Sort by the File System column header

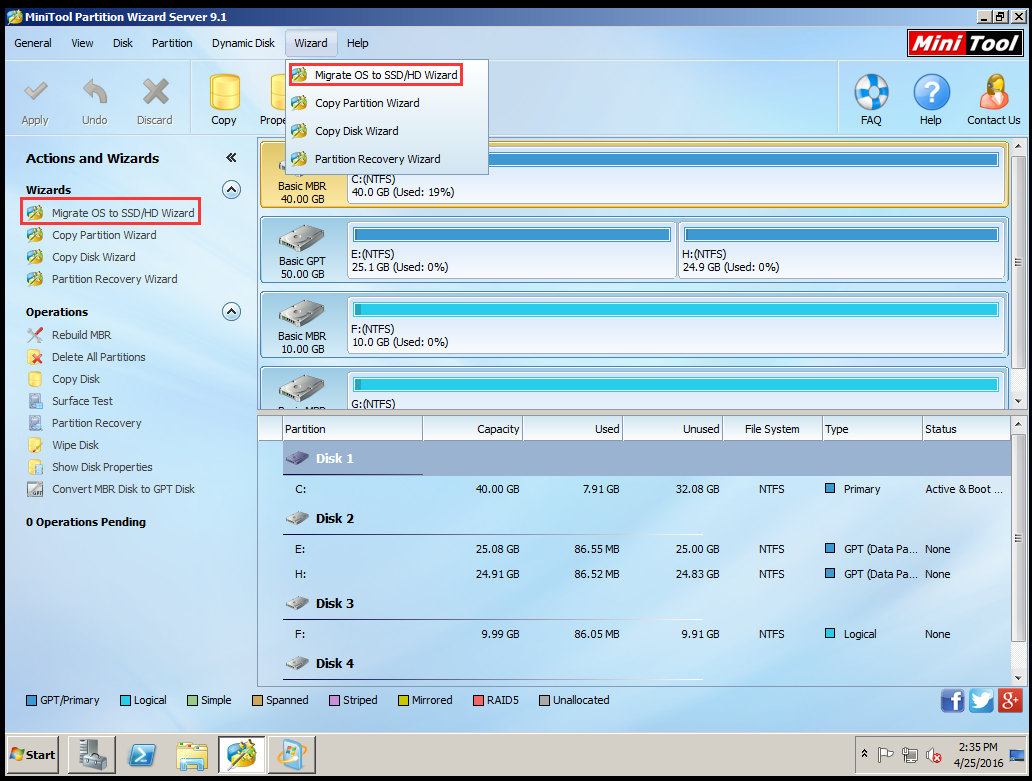pyautogui.click(x=773, y=429)
